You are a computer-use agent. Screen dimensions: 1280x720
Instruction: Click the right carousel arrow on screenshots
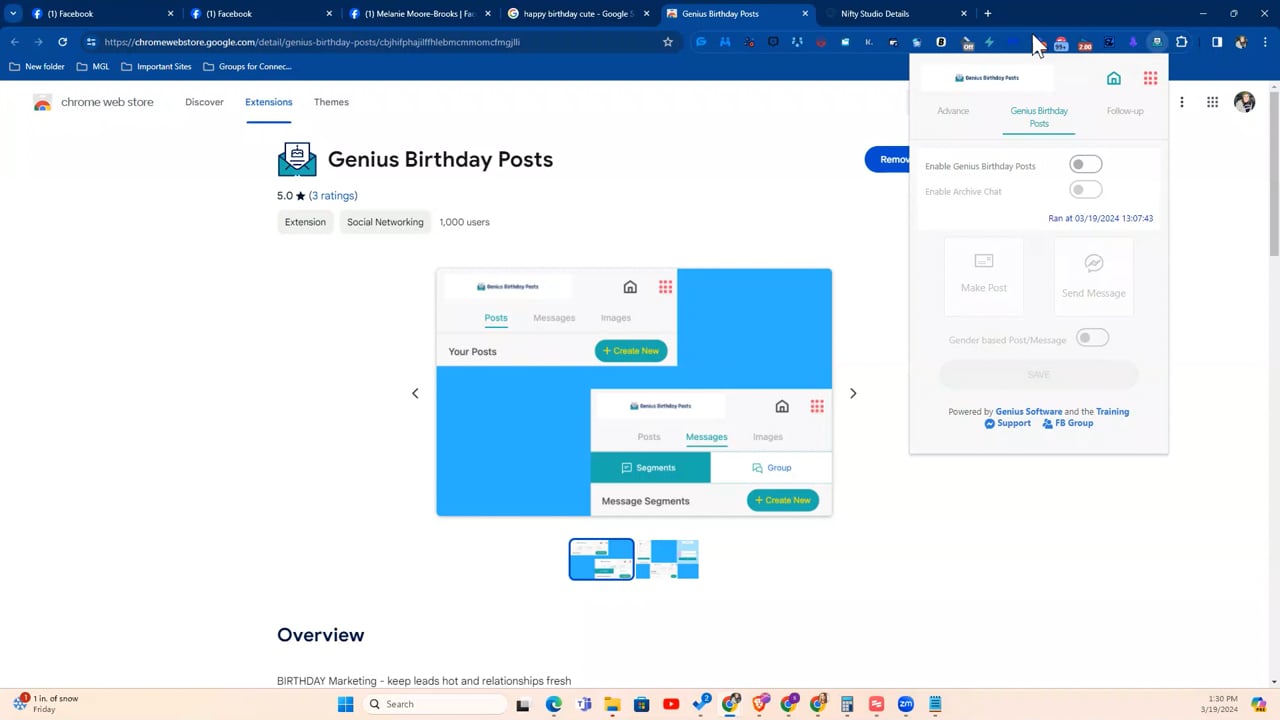(852, 392)
